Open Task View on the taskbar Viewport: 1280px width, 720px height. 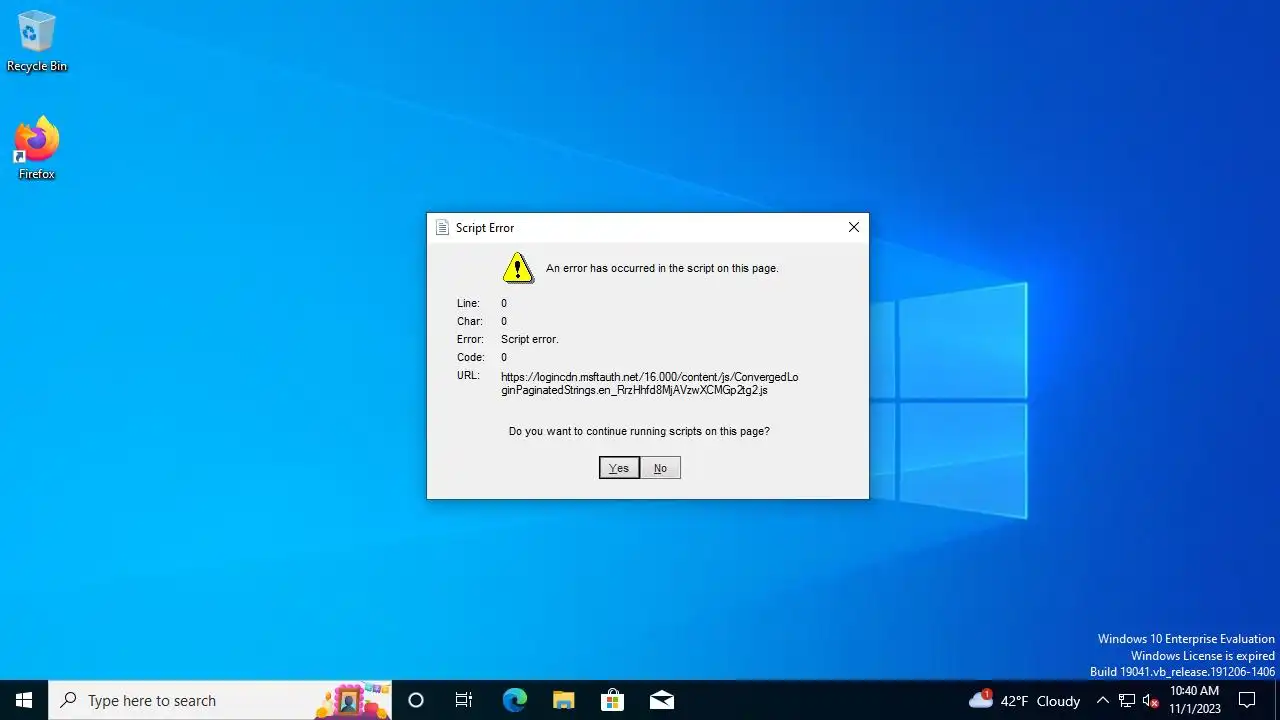tap(464, 700)
